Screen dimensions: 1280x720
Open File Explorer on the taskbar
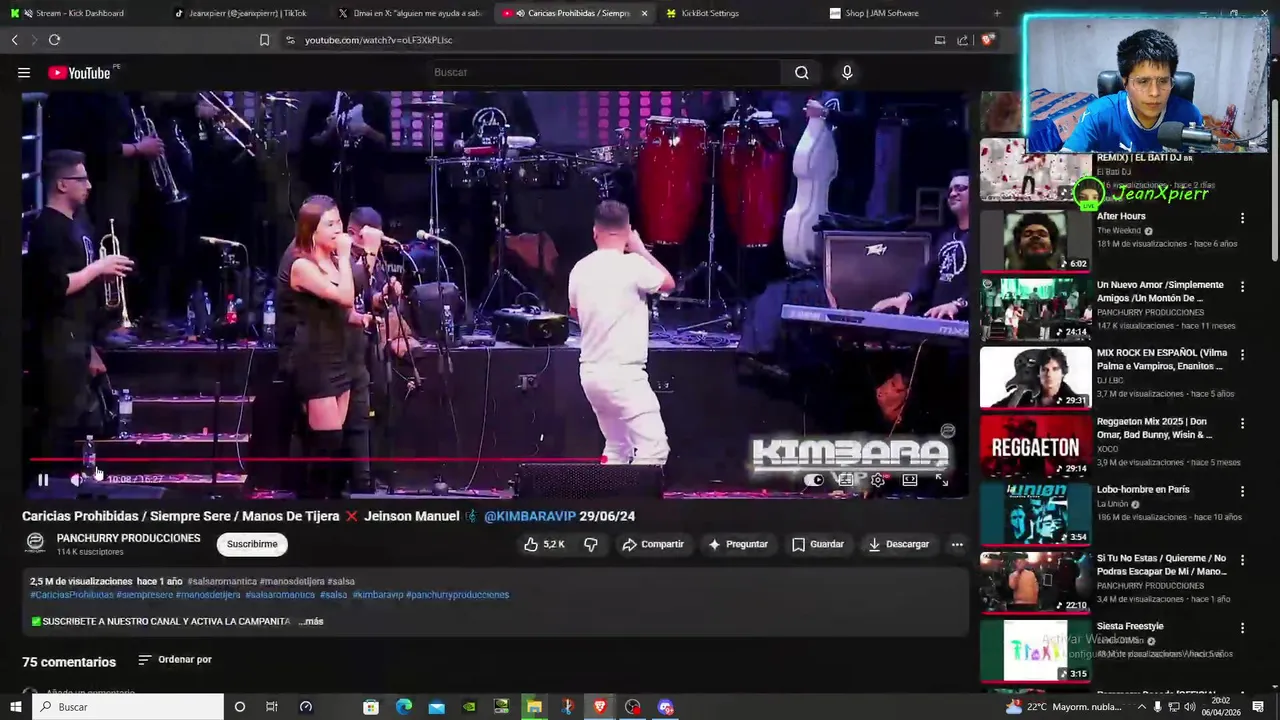(x=535, y=707)
